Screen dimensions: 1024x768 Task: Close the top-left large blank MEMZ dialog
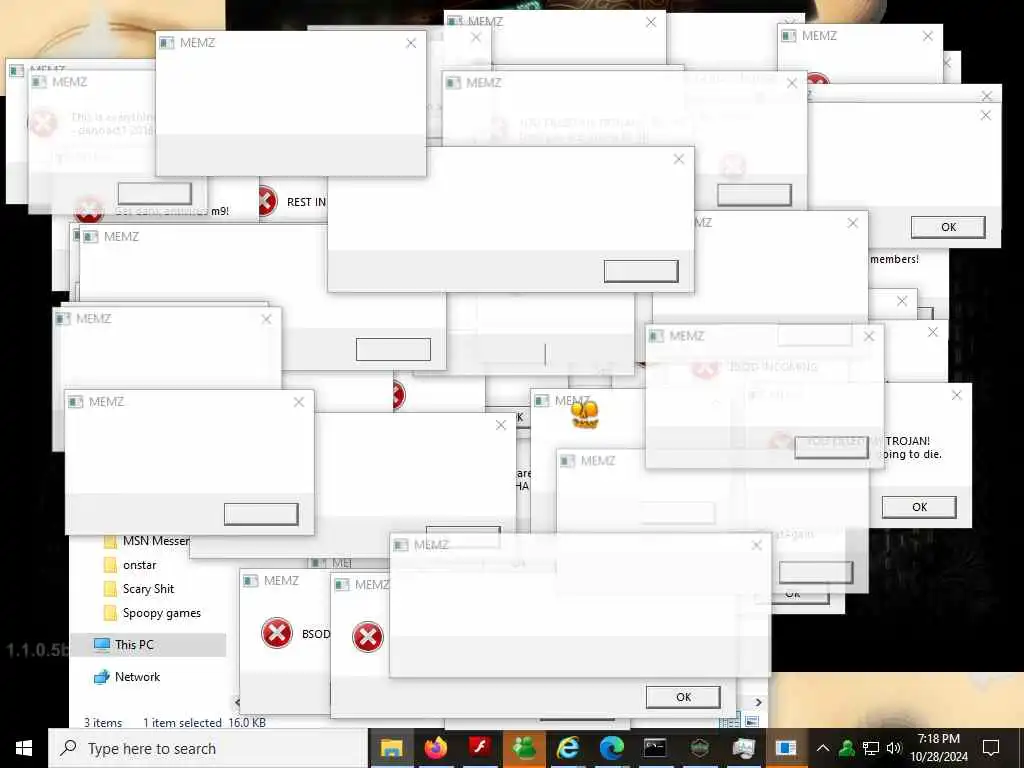point(411,43)
